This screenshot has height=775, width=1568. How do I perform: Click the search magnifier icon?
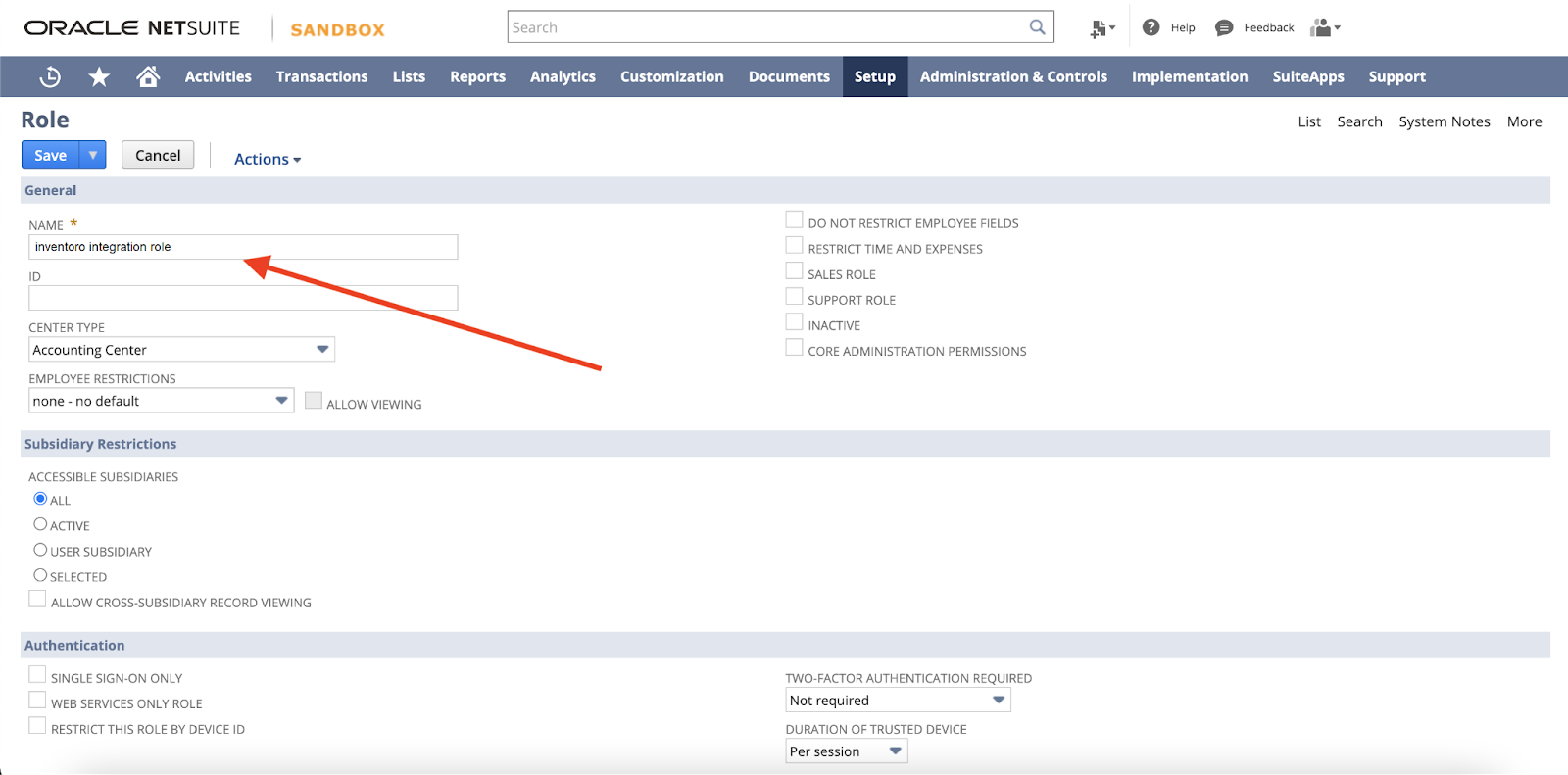click(x=1037, y=27)
